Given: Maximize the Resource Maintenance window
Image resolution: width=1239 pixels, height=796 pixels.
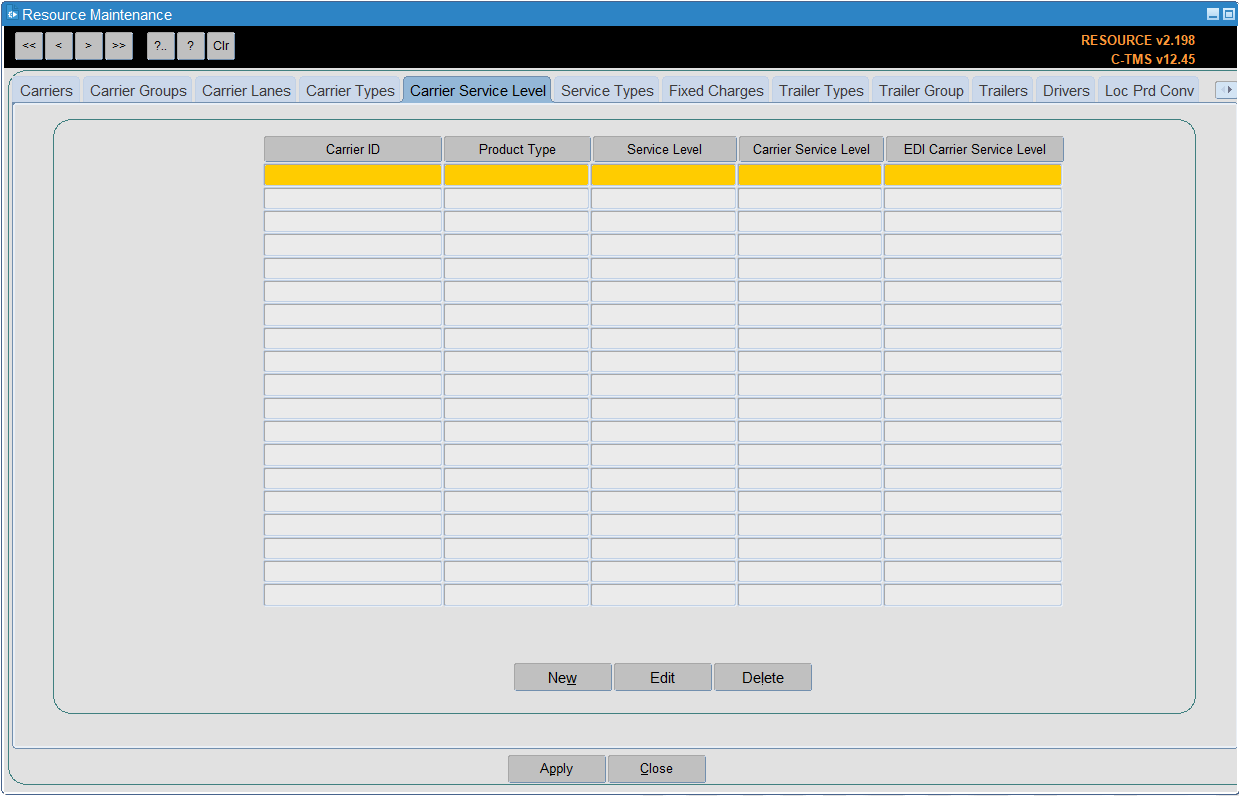Looking at the screenshot, I should click(x=1228, y=14).
